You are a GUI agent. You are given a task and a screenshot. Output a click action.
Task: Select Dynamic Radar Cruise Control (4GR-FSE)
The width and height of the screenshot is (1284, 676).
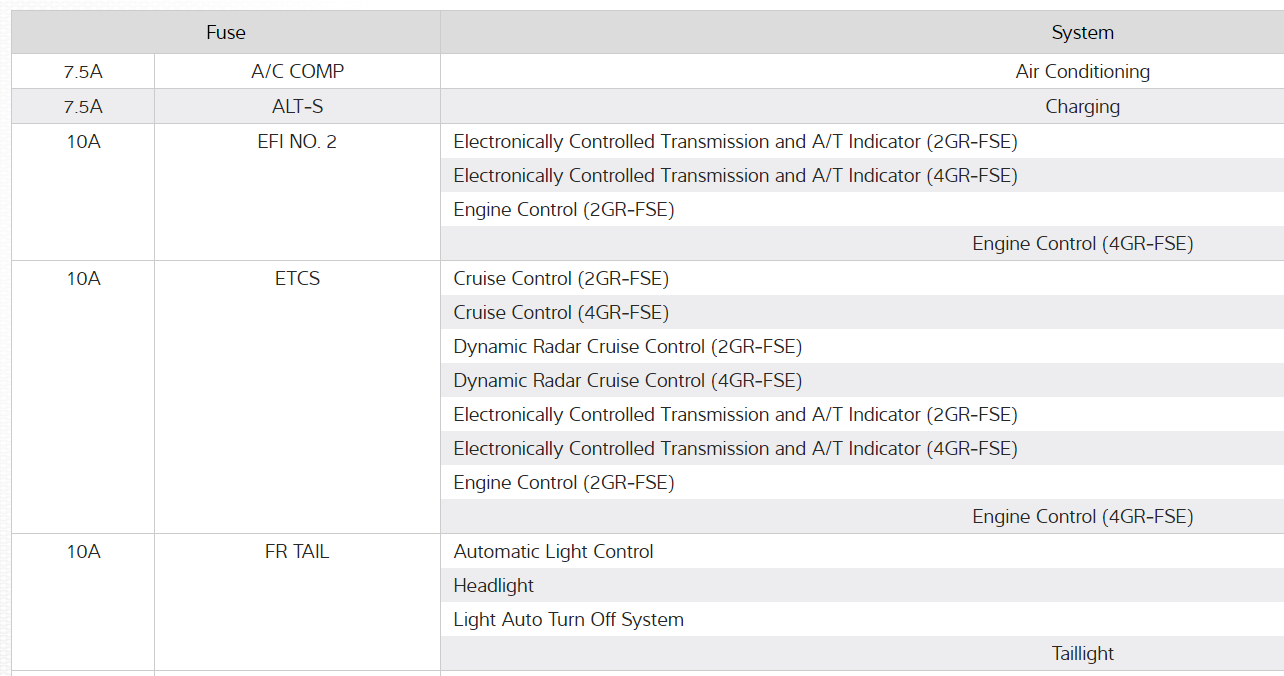(627, 381)
